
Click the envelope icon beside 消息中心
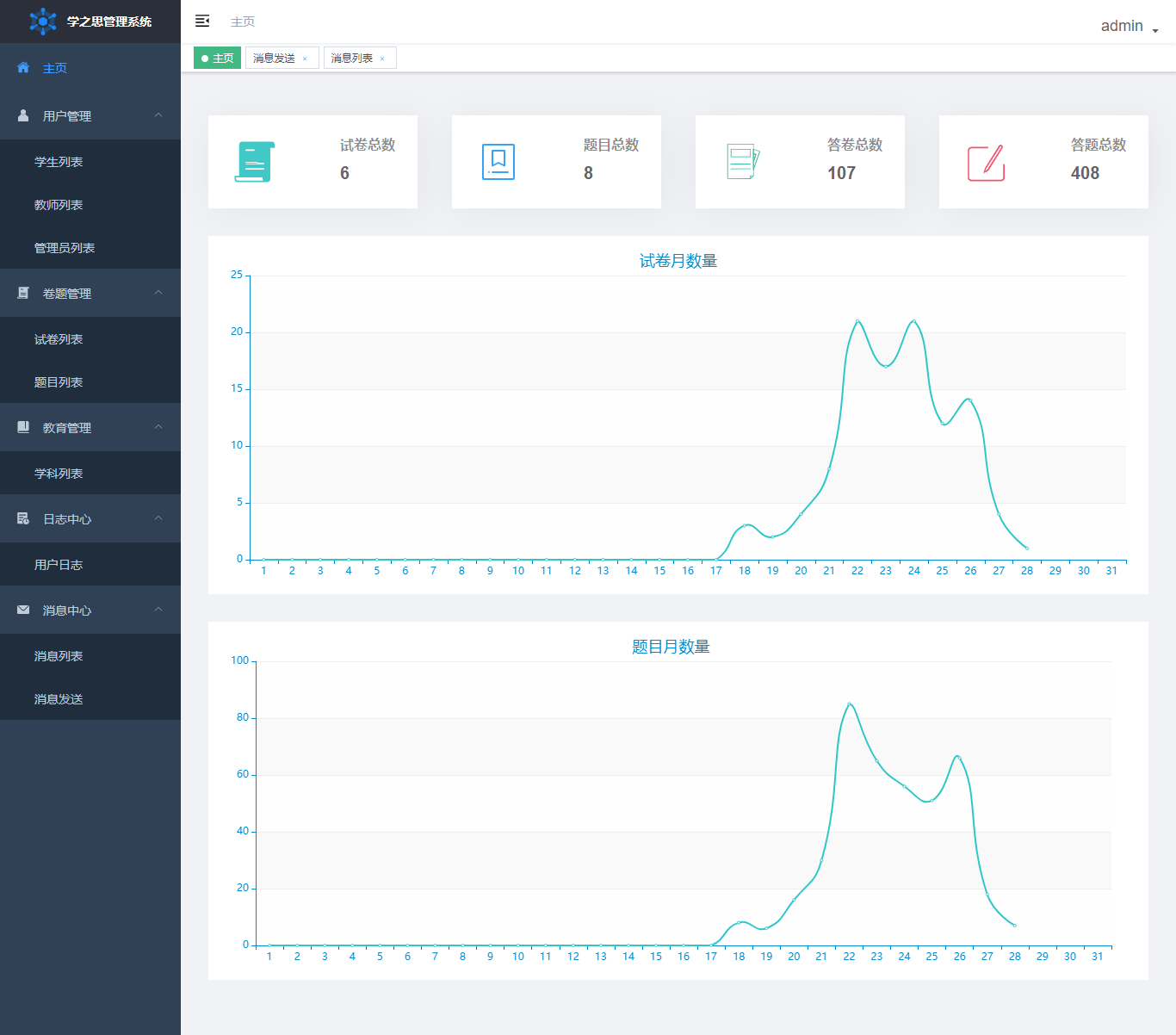(23, 610)
